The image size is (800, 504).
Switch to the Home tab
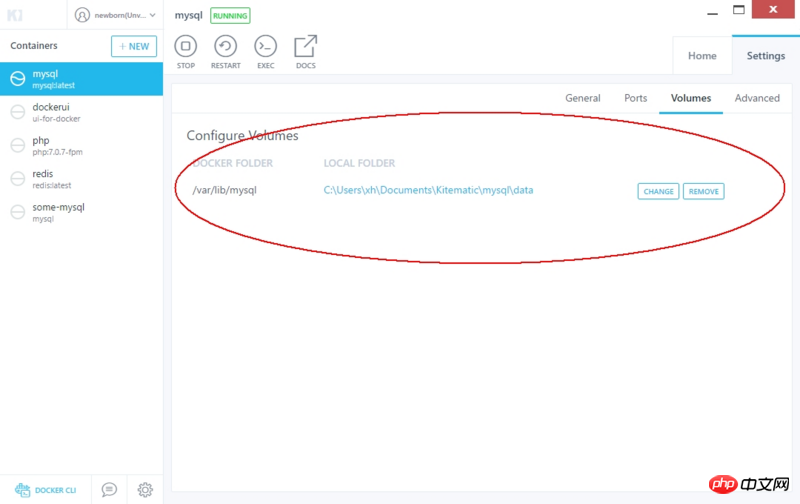pyautogui.click(x=702, y=56)
